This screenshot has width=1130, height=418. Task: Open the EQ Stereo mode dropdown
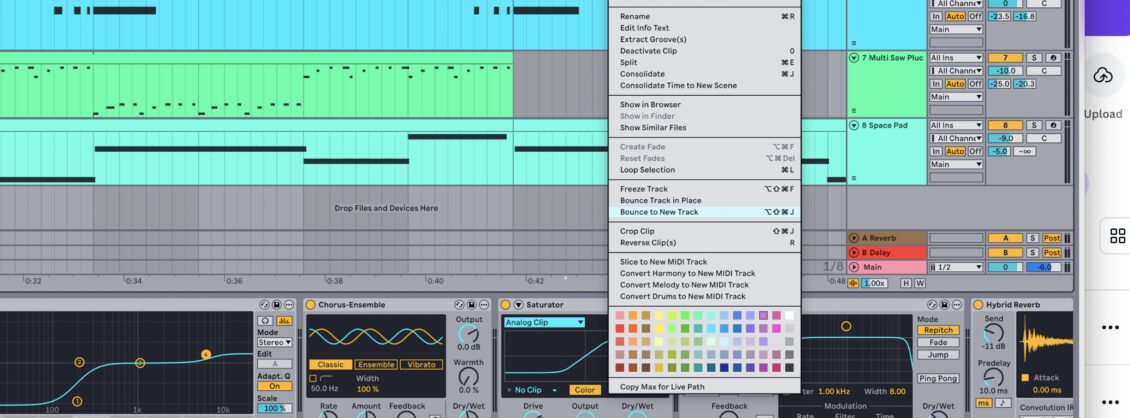(274, 342)
